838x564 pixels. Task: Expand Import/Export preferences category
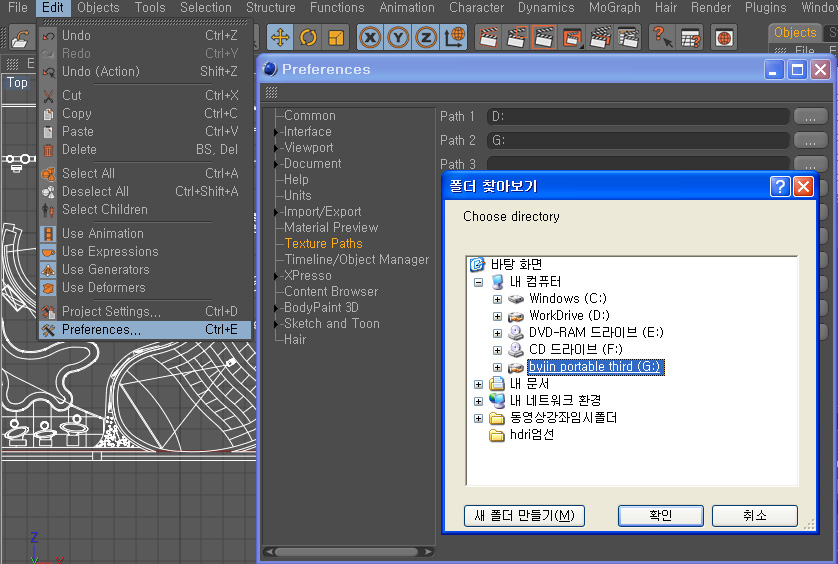(x=276, y=212)
